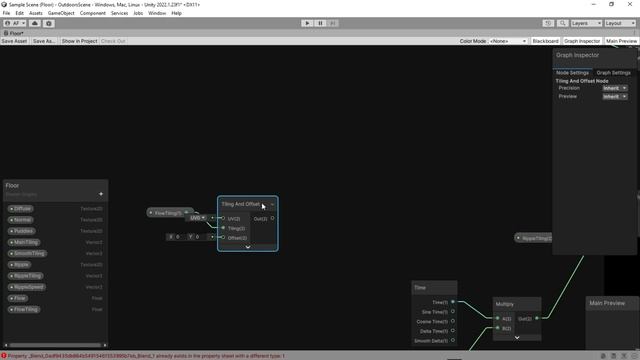Image resolution: width=640 pixels, height=360 pixels.
Task: Select the SmoothTiling property pill
Action: point(27,253)
